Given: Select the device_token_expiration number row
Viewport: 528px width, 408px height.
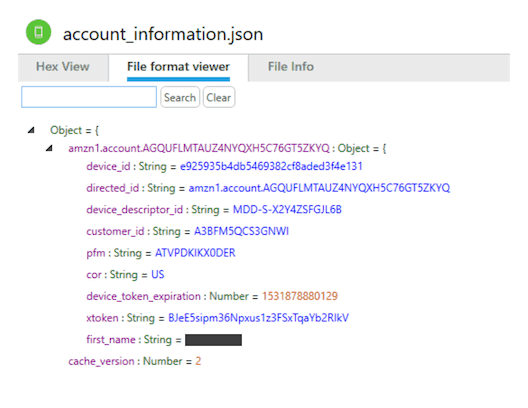Looking at the screenshot, I should point(212,296).
